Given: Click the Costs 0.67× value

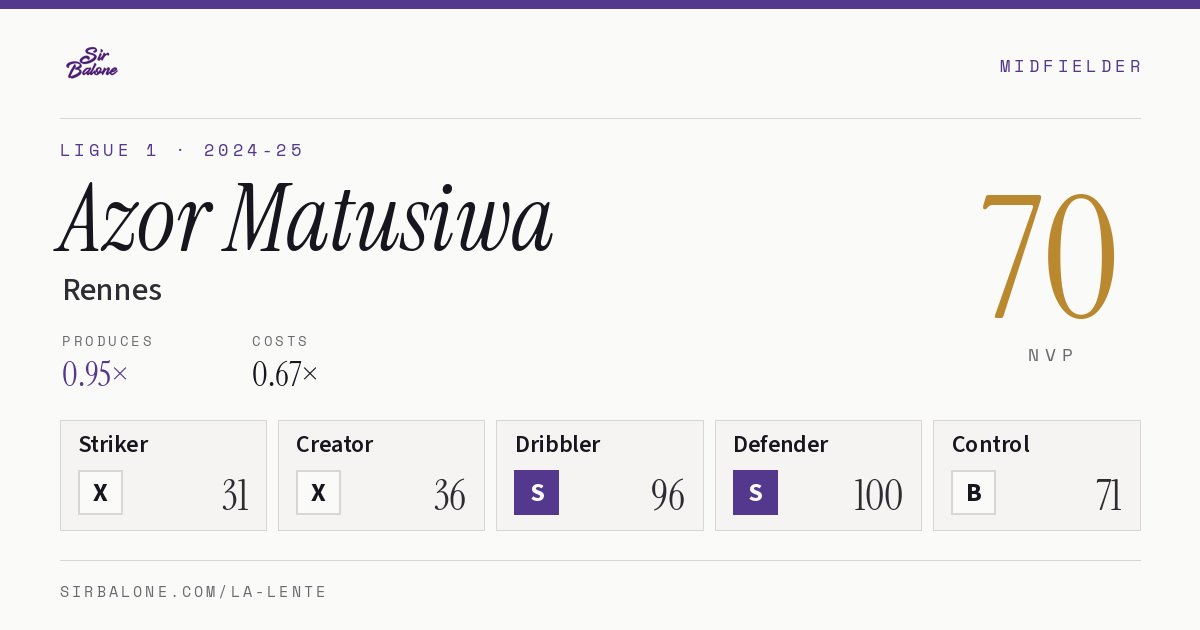Looking at the screenshot, I should (285, 374).
